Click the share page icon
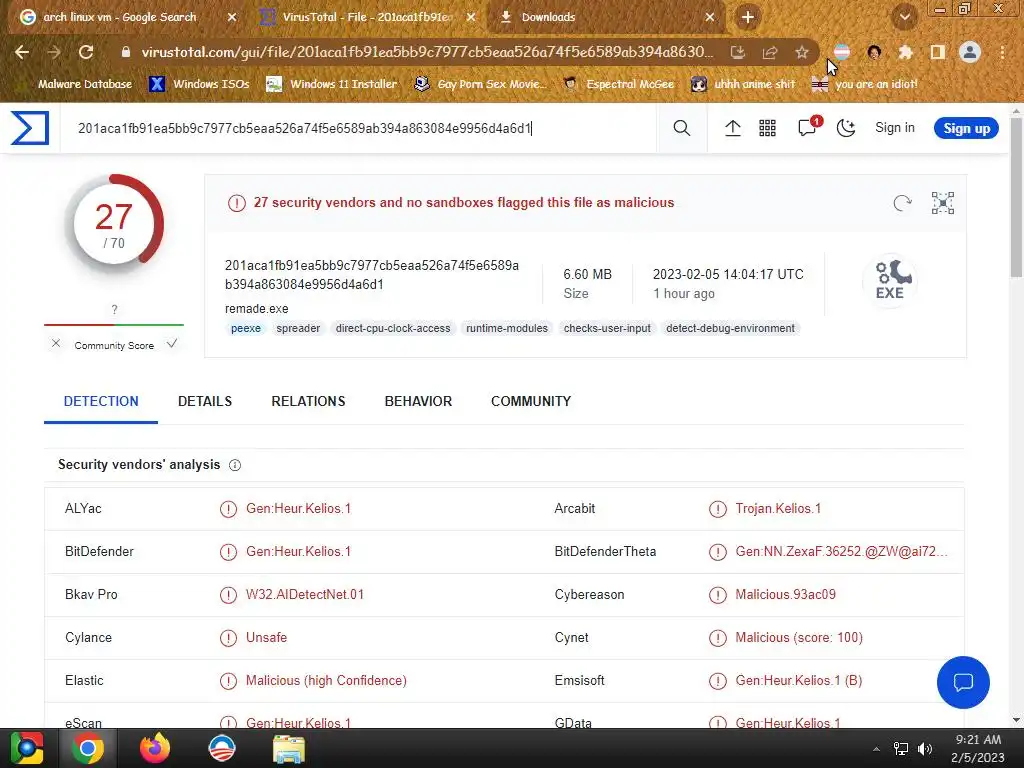1024x768 pixels. coord(770,52)
